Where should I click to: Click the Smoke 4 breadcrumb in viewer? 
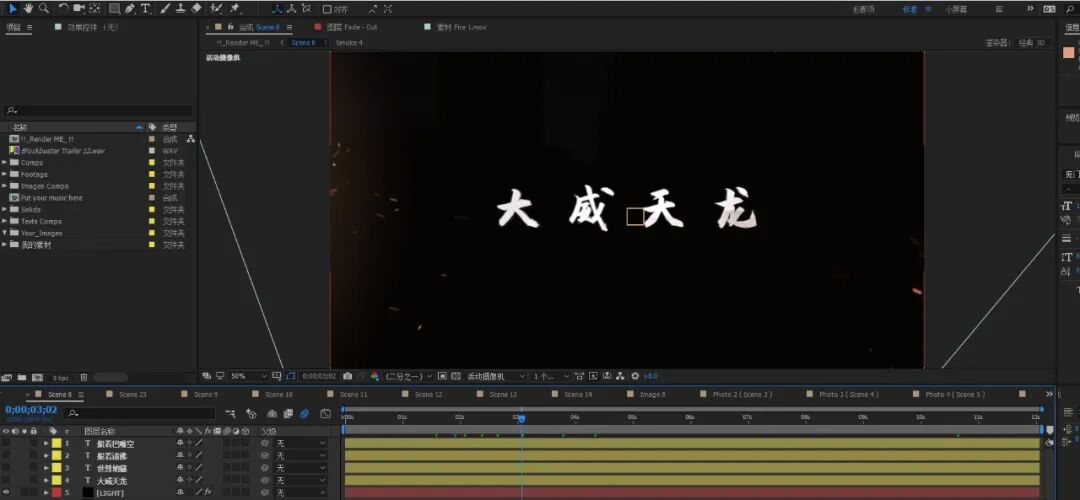349,43
